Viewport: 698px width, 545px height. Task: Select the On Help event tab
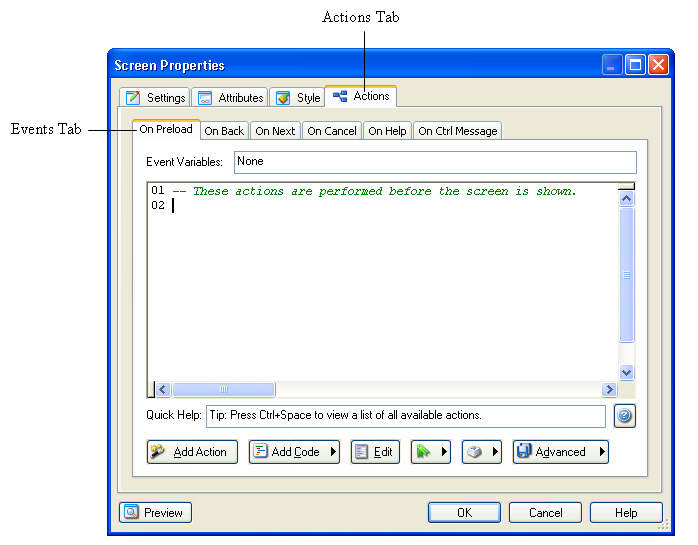pos(387,131)
